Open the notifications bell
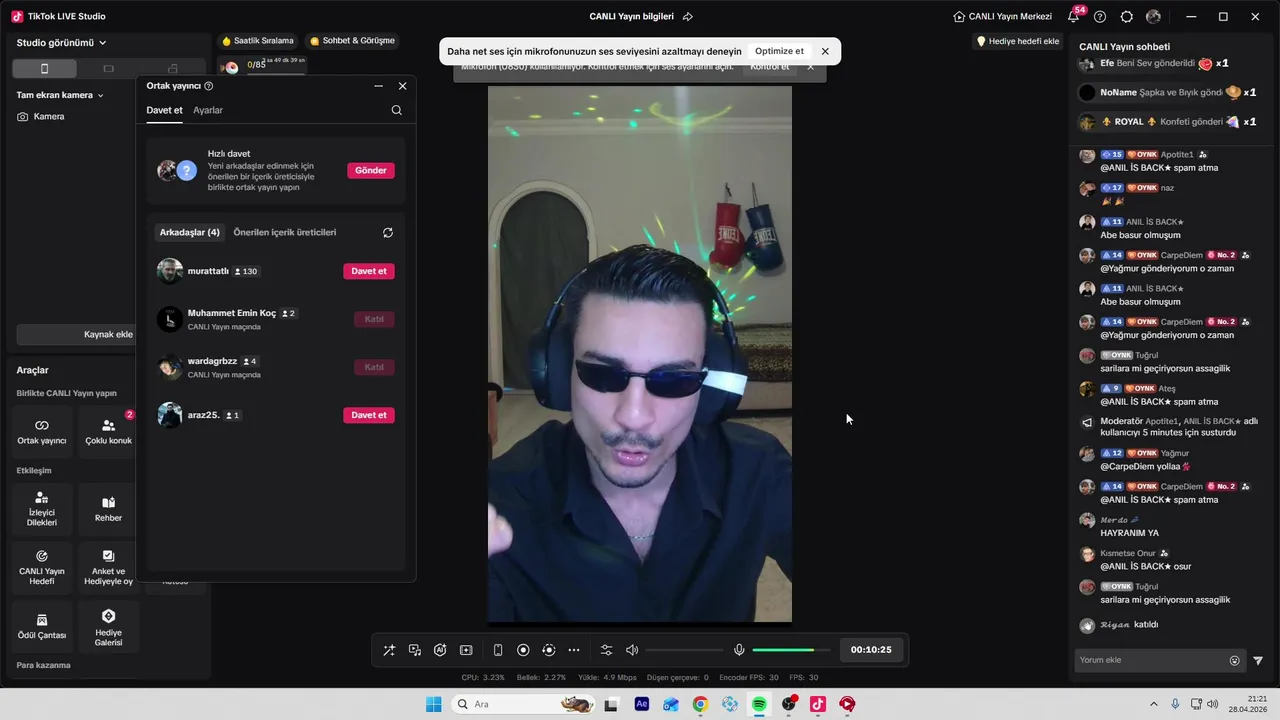Screen dimensions: 1280x720 point(1073,17)
